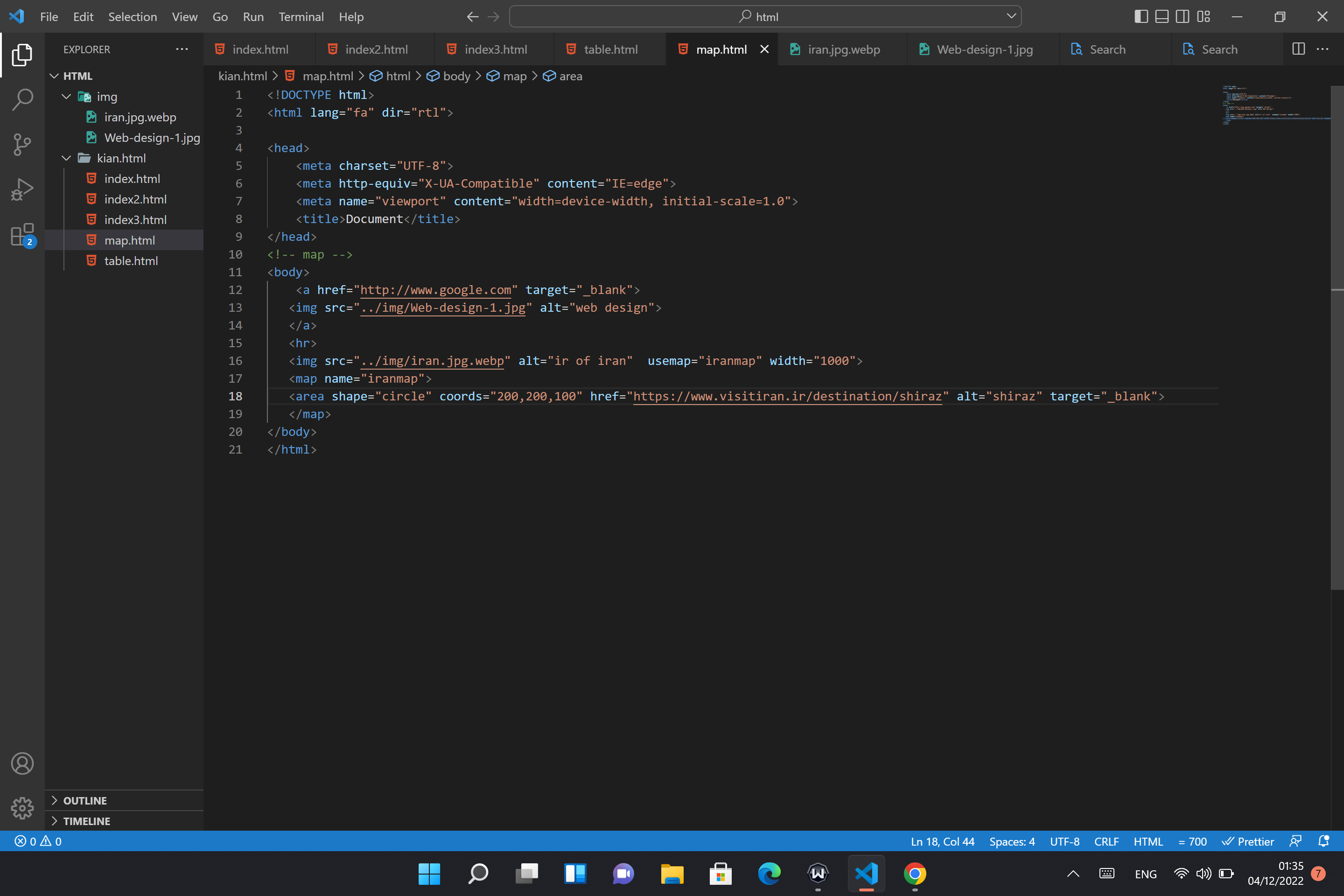1344x896 pixels.
Task: Switch to the index.html tab
Action: [260, 49]
